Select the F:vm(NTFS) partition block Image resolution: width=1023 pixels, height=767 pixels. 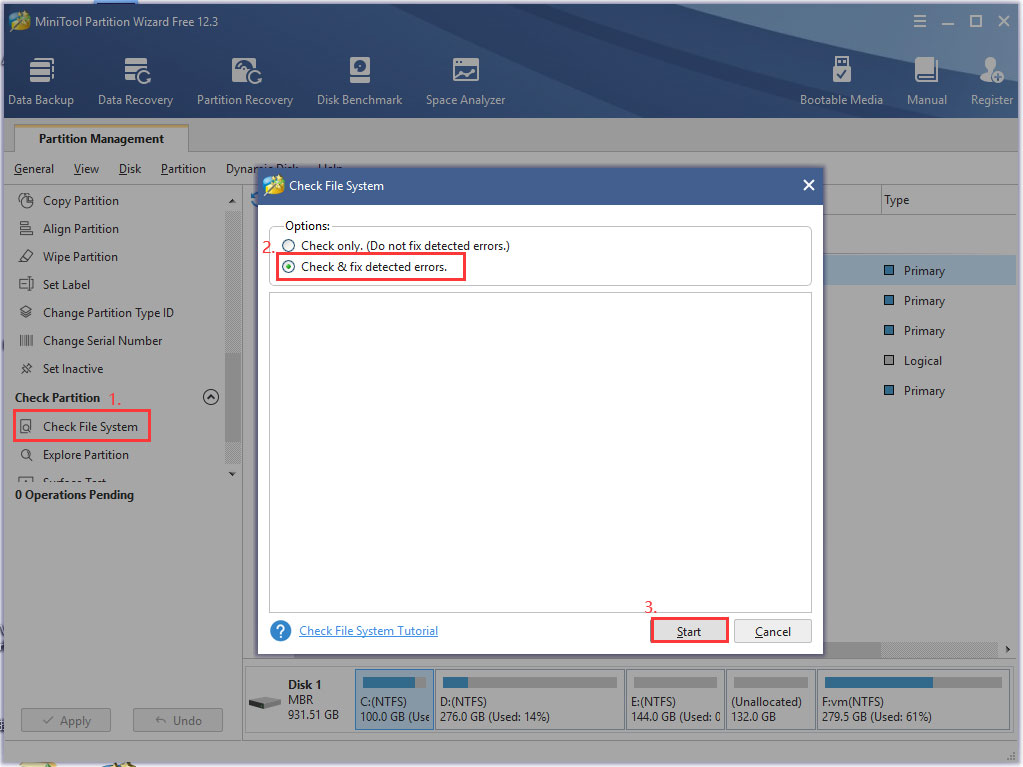(913, 699)
